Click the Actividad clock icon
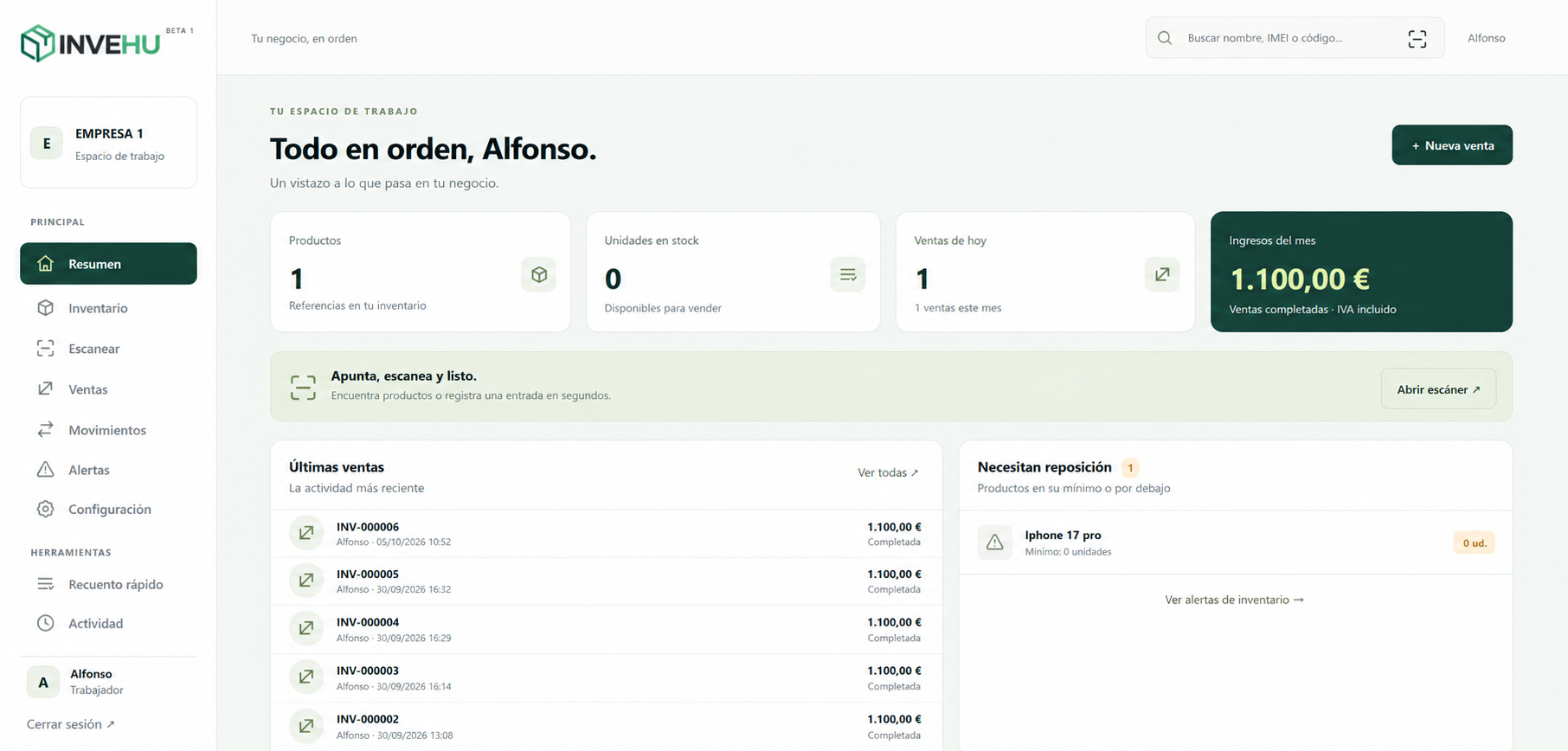The image size is (1568, 751). [46, 623]
